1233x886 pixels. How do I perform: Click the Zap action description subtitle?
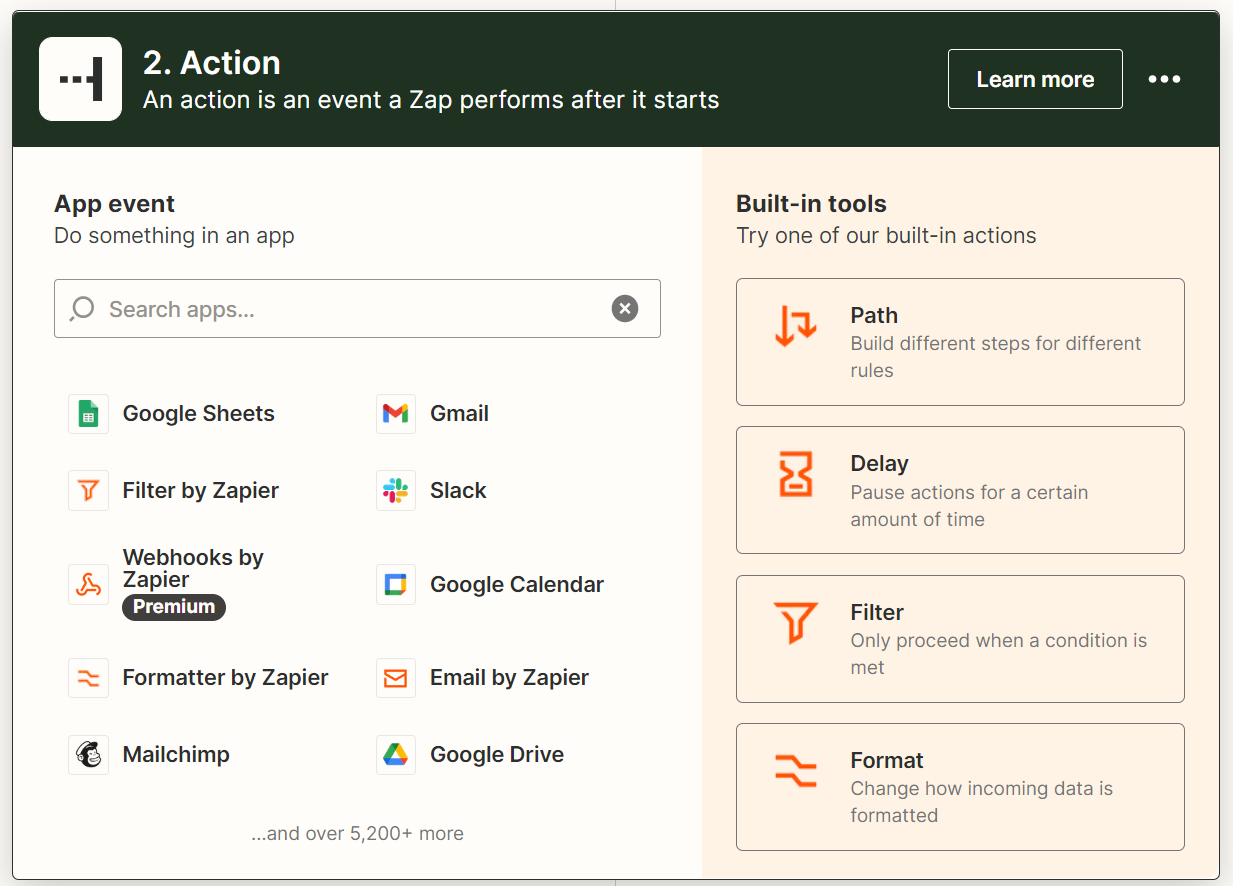(431, 100)
